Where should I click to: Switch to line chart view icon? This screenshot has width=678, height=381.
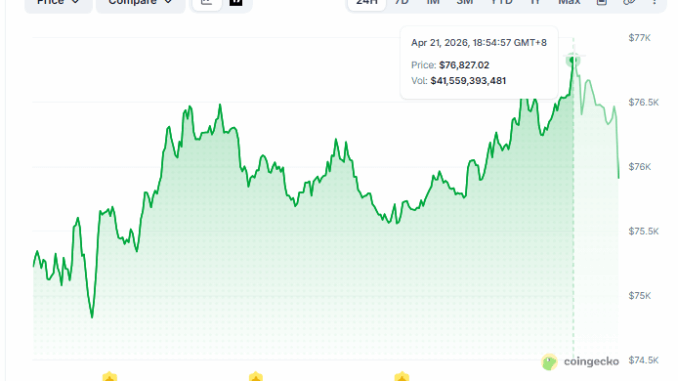tap(207, 3)
